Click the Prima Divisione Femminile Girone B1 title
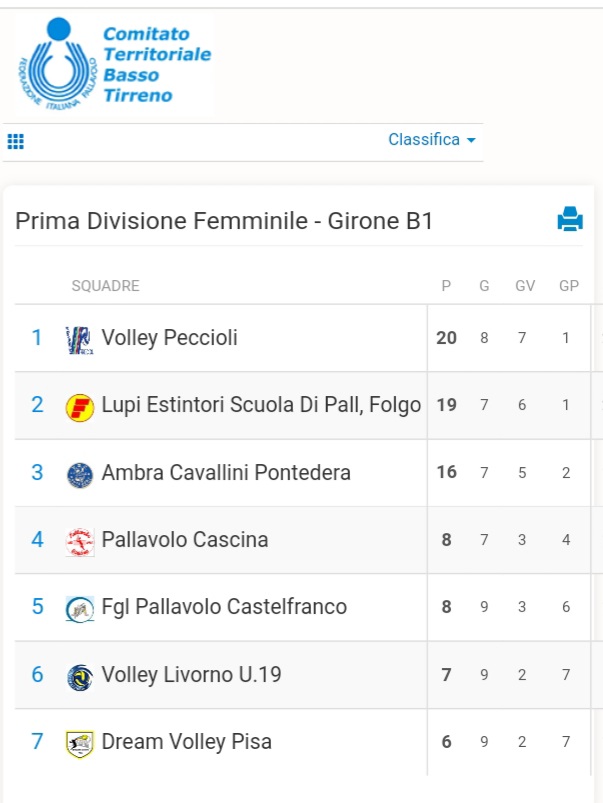The image size is (603, 803). (224, 221)
